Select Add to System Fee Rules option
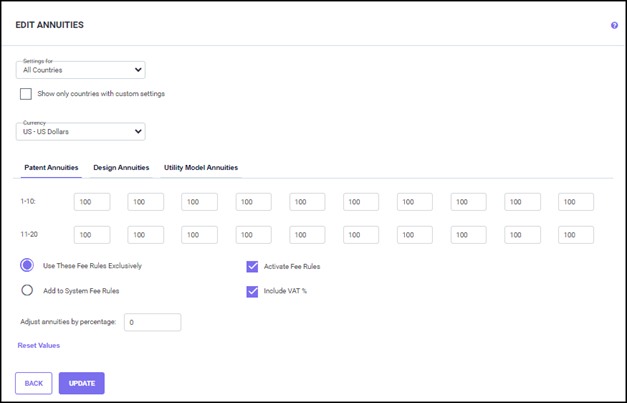 [x=27, y=291]
